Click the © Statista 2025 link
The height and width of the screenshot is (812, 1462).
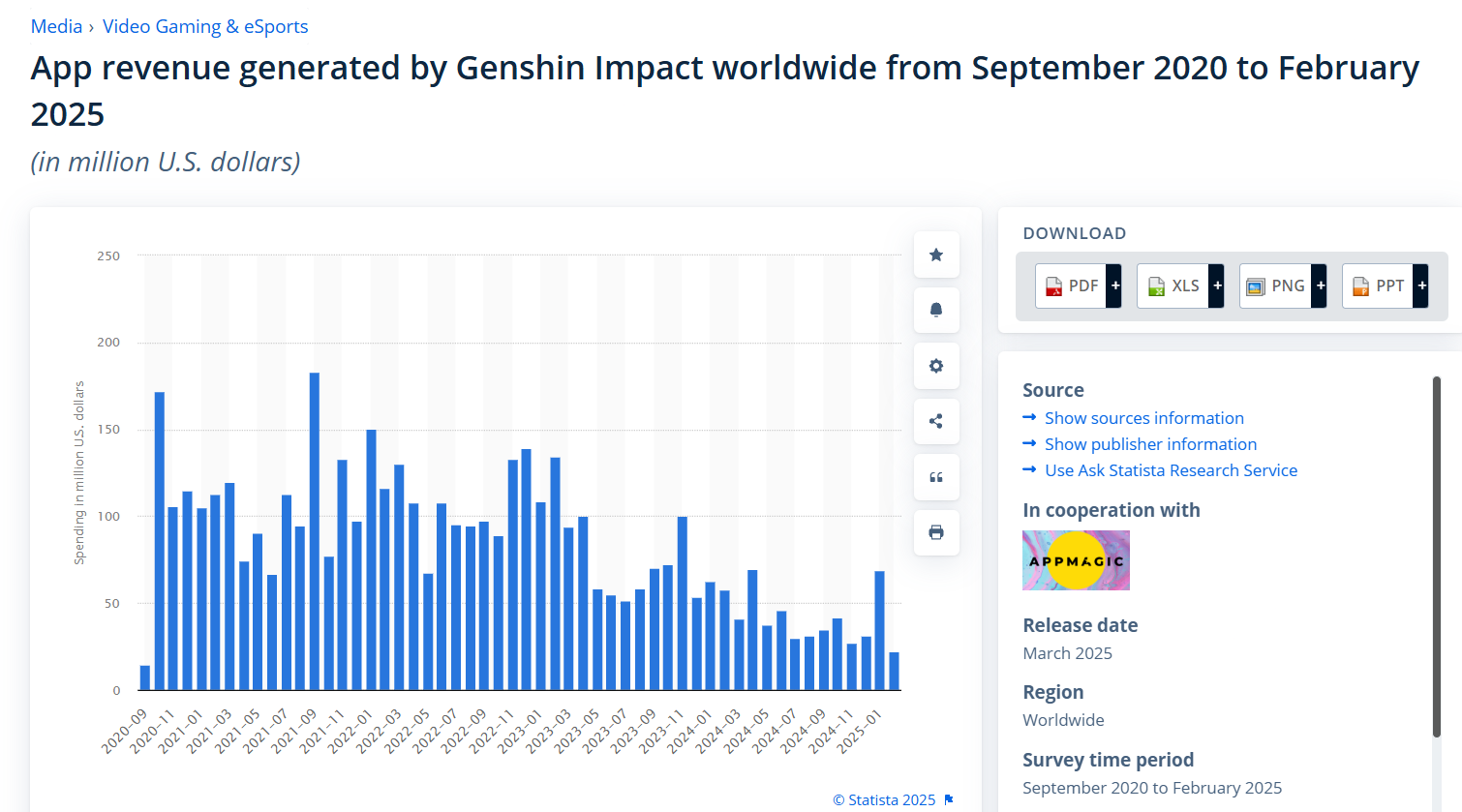pyautogui.click(x=884, y=799)
